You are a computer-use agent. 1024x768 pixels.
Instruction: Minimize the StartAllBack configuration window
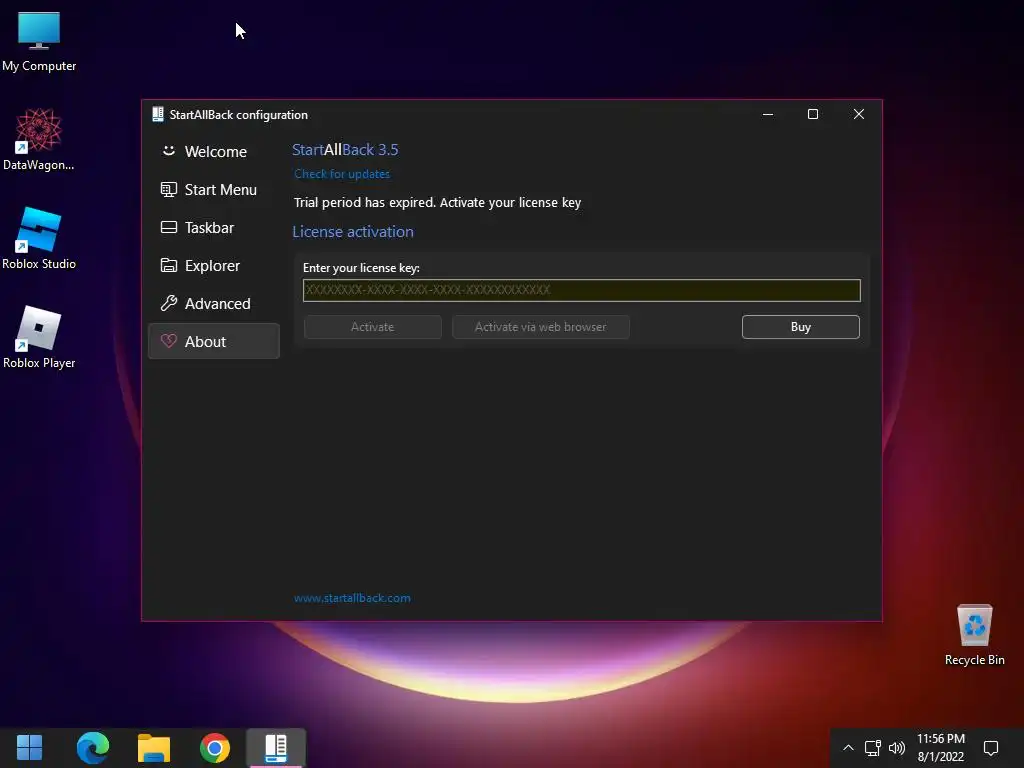[768, 114]
